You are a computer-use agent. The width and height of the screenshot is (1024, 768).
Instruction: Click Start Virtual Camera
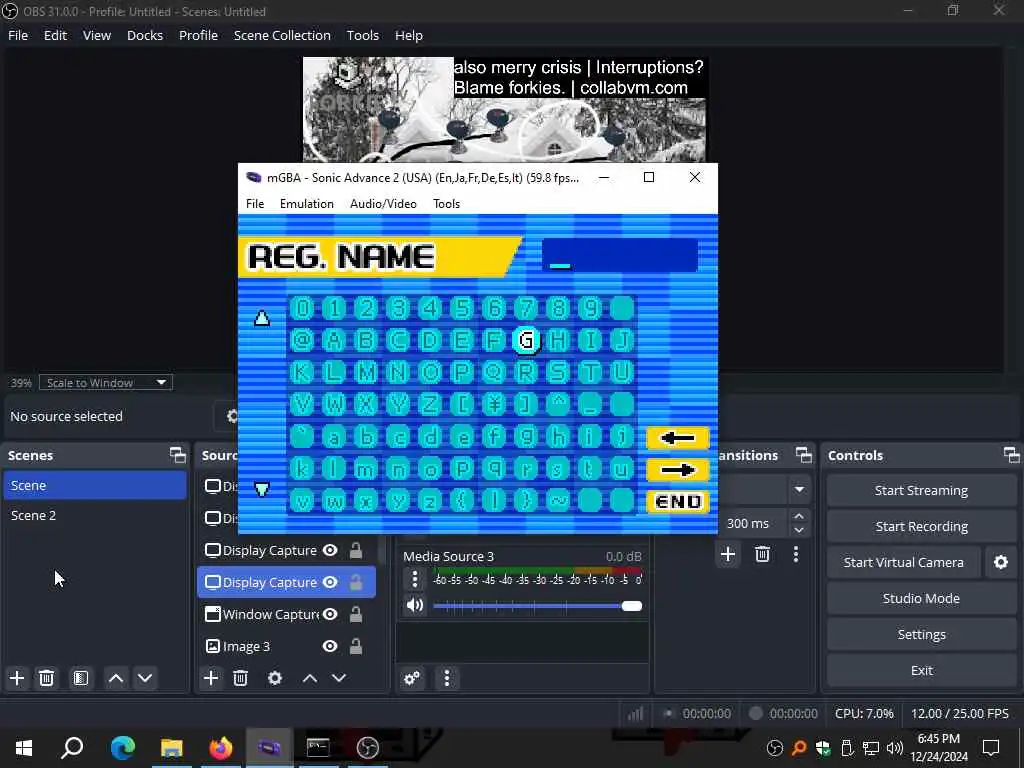pyautogui.click(x=903, y=562)
